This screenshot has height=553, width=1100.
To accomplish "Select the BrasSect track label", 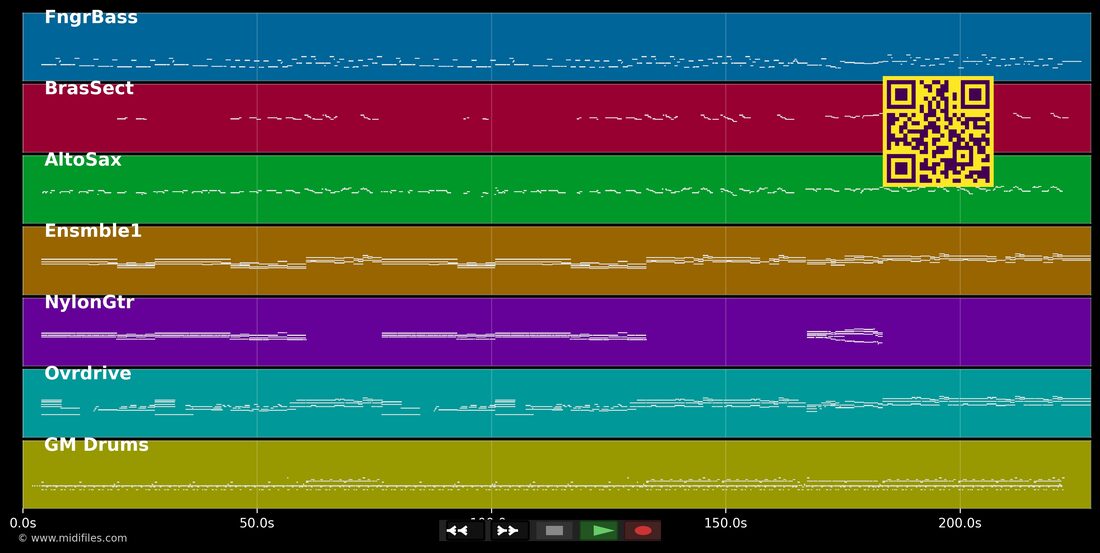I will click(x=89, y=88).
